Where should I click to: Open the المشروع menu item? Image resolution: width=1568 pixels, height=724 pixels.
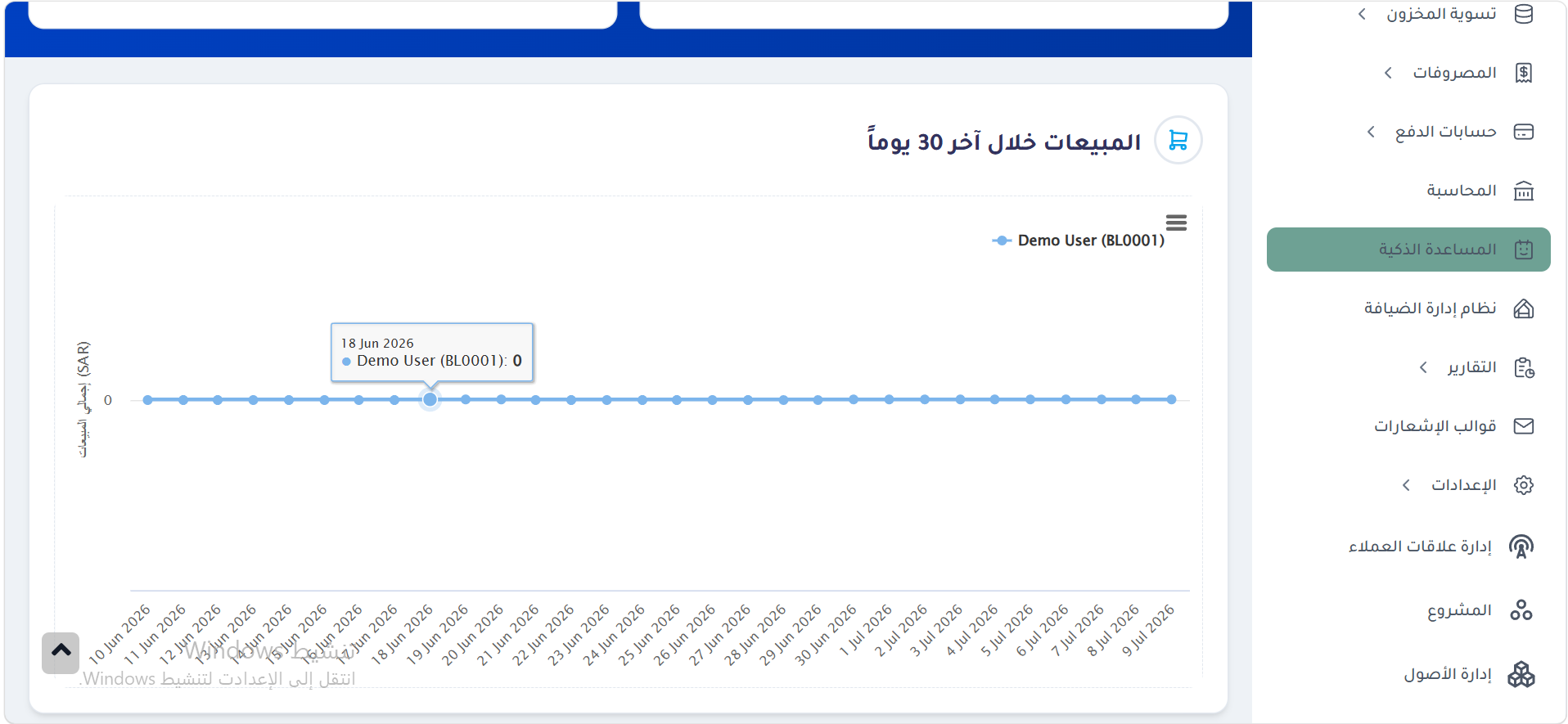[x=1459, y=610]
